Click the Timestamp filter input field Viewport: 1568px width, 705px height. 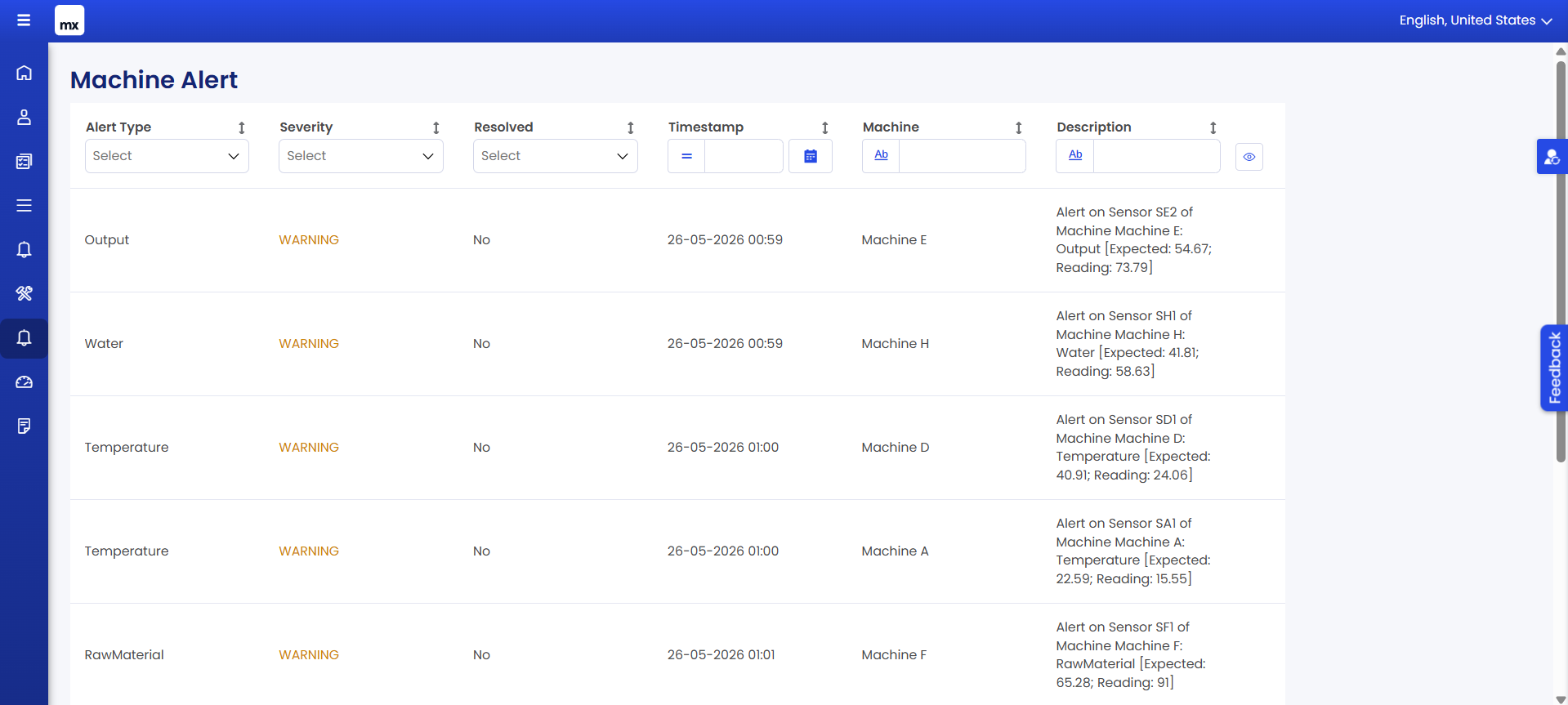(744, 156)
